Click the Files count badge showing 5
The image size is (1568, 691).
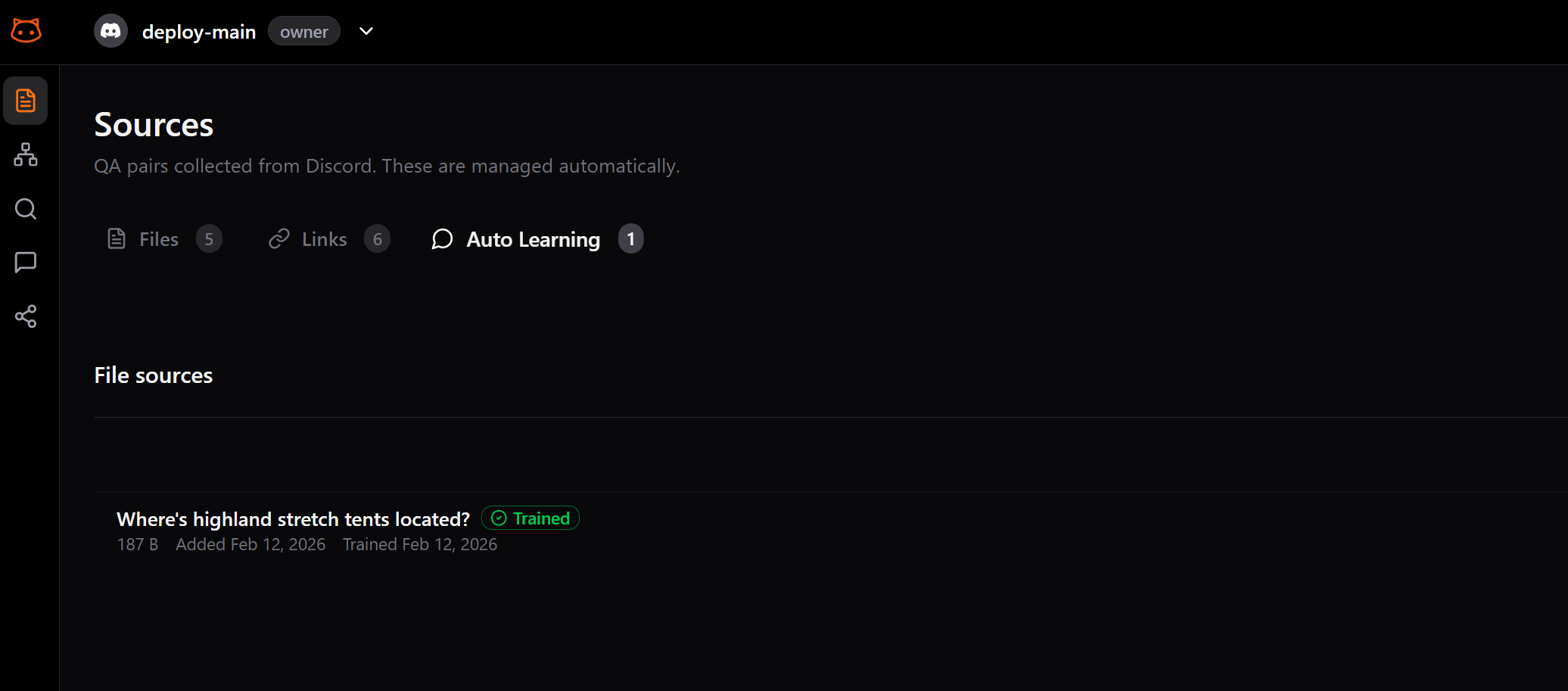point(210,238)
